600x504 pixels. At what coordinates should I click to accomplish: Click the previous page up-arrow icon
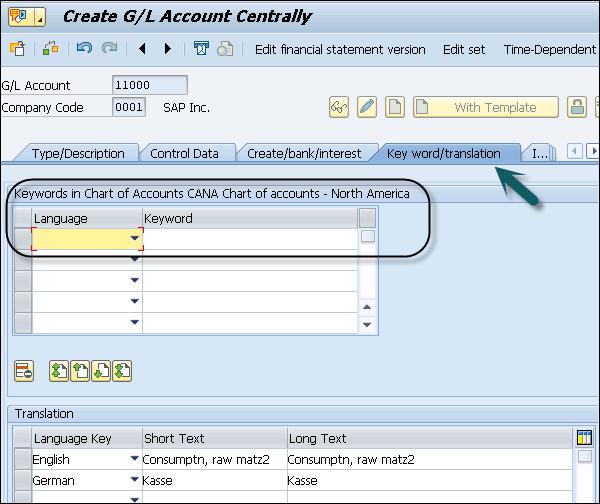(80, 371)
